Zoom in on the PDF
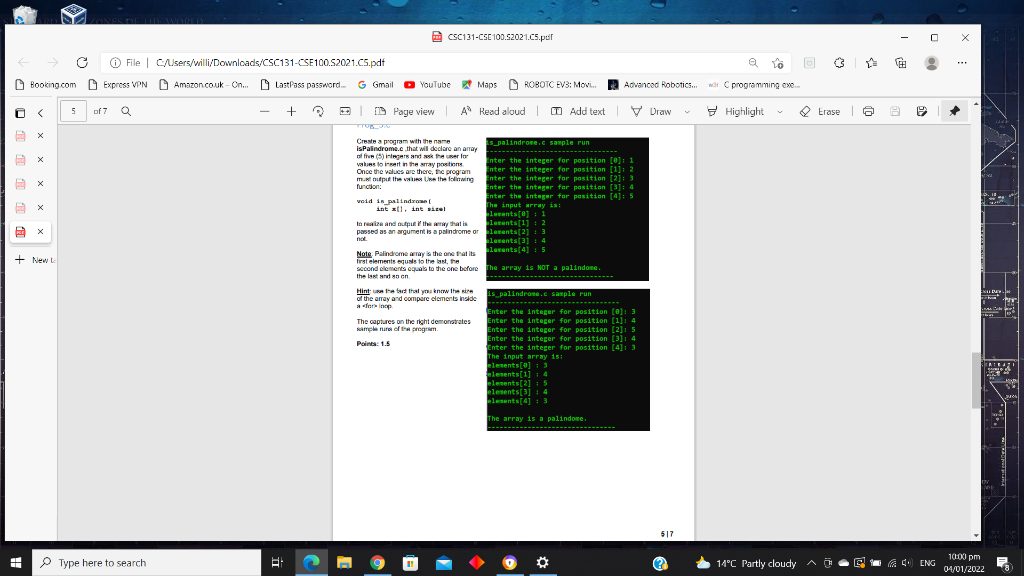 tap(291, 112)
